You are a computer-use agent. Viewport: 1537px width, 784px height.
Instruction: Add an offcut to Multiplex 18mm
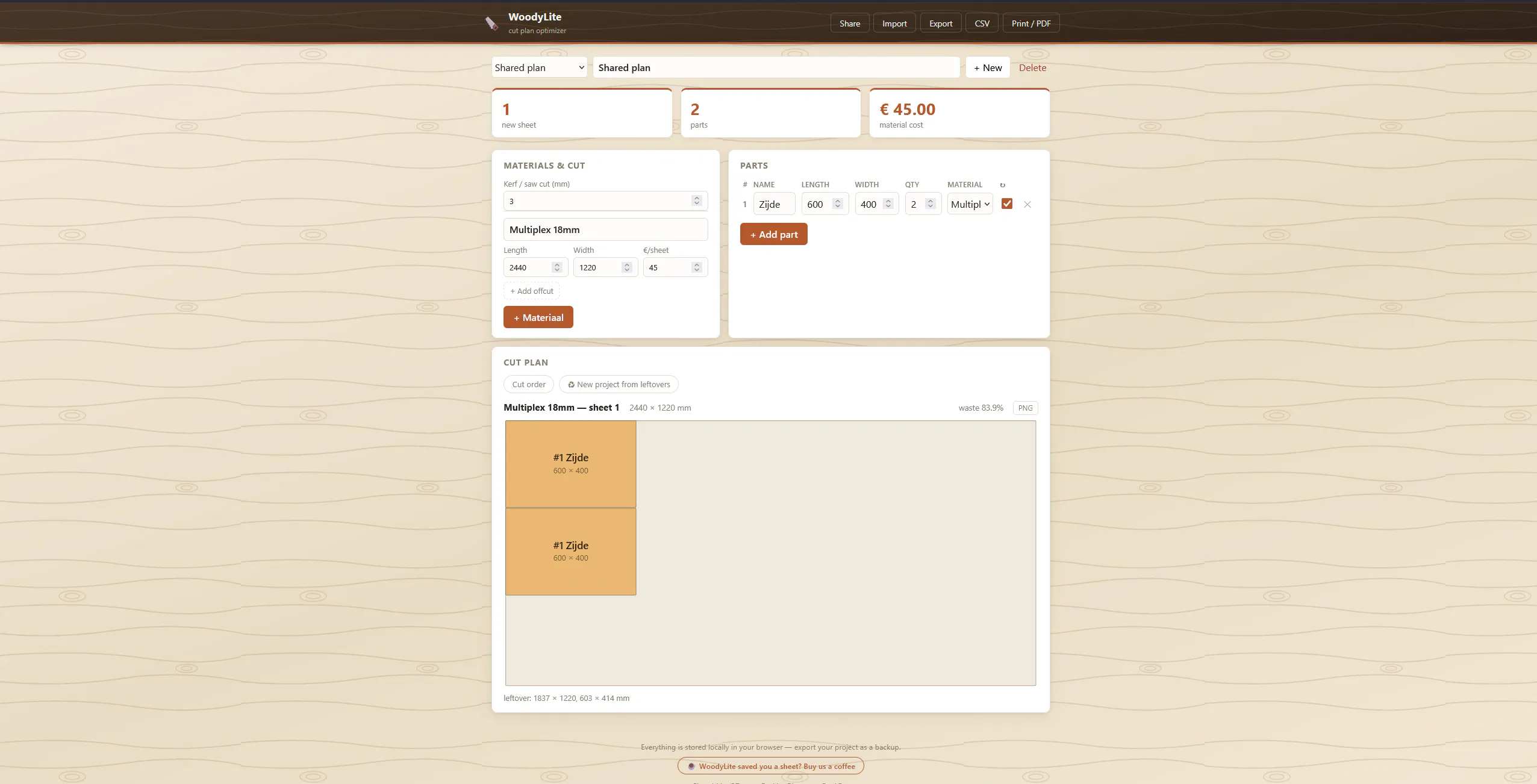pyautogui.click(x=531, y=291)
